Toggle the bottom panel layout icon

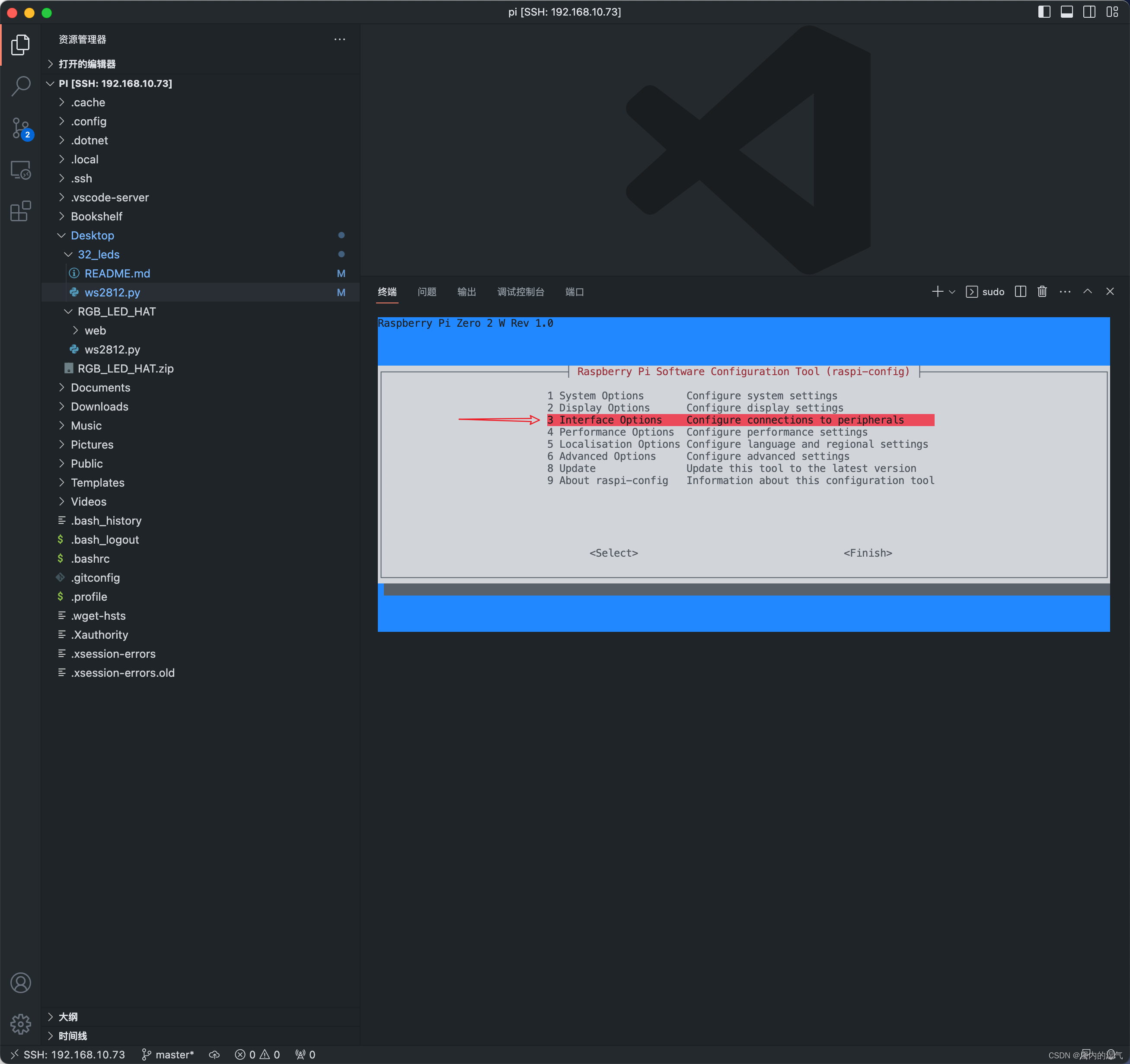[1066, 12]
